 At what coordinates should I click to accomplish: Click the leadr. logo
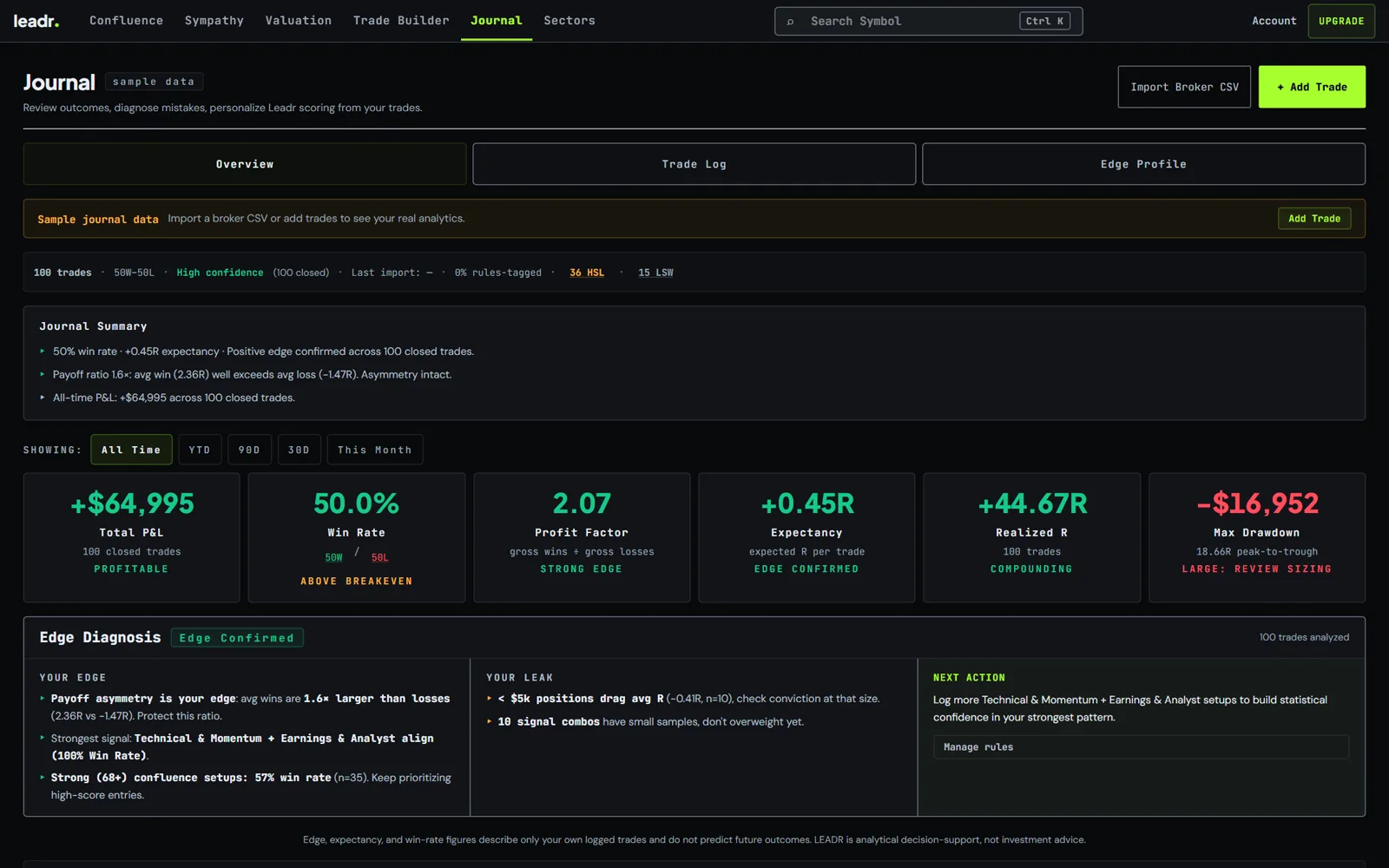pos(36,21)
